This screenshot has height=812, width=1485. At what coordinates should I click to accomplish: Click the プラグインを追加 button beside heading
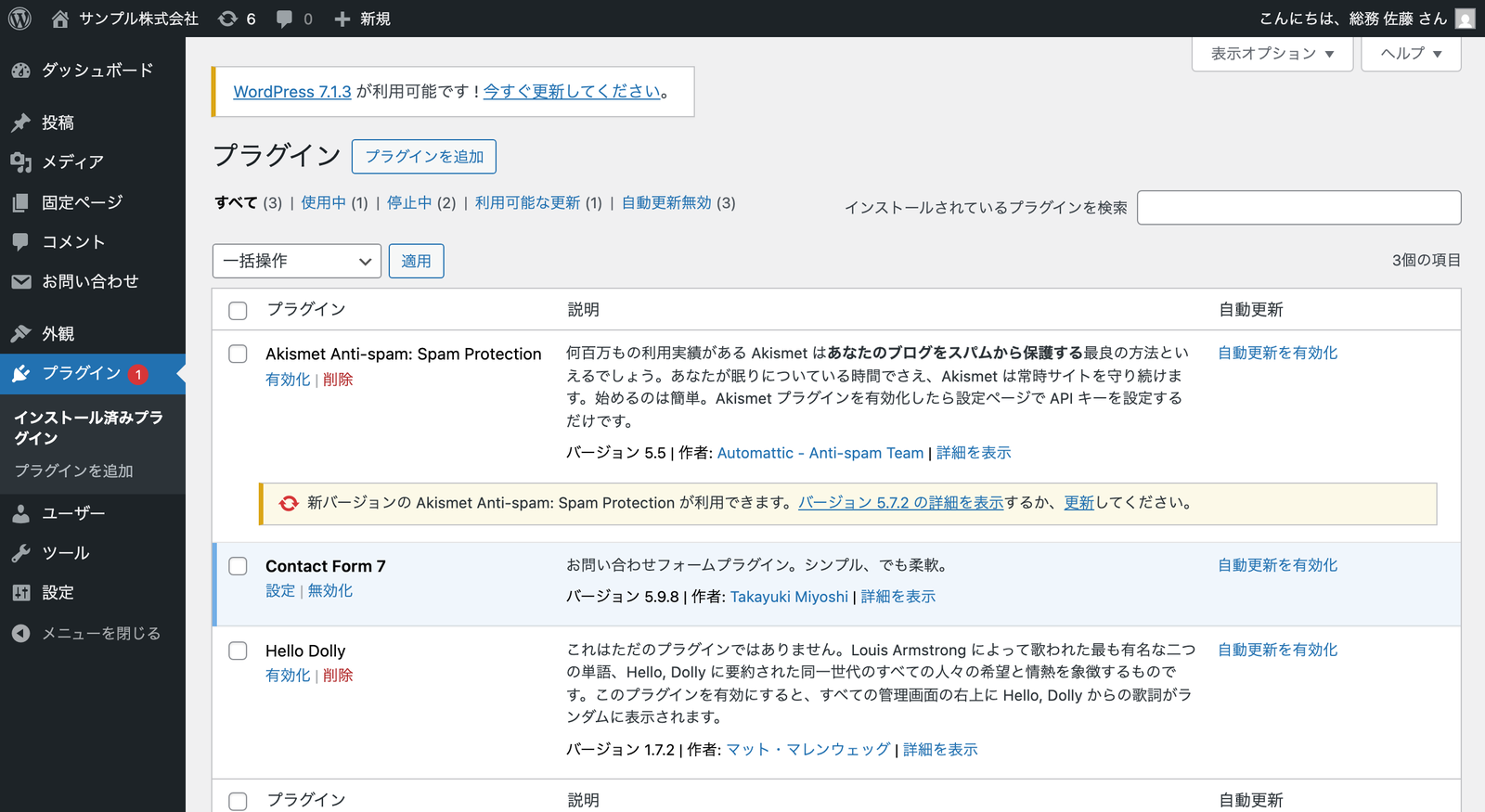(x=424, y=157)
